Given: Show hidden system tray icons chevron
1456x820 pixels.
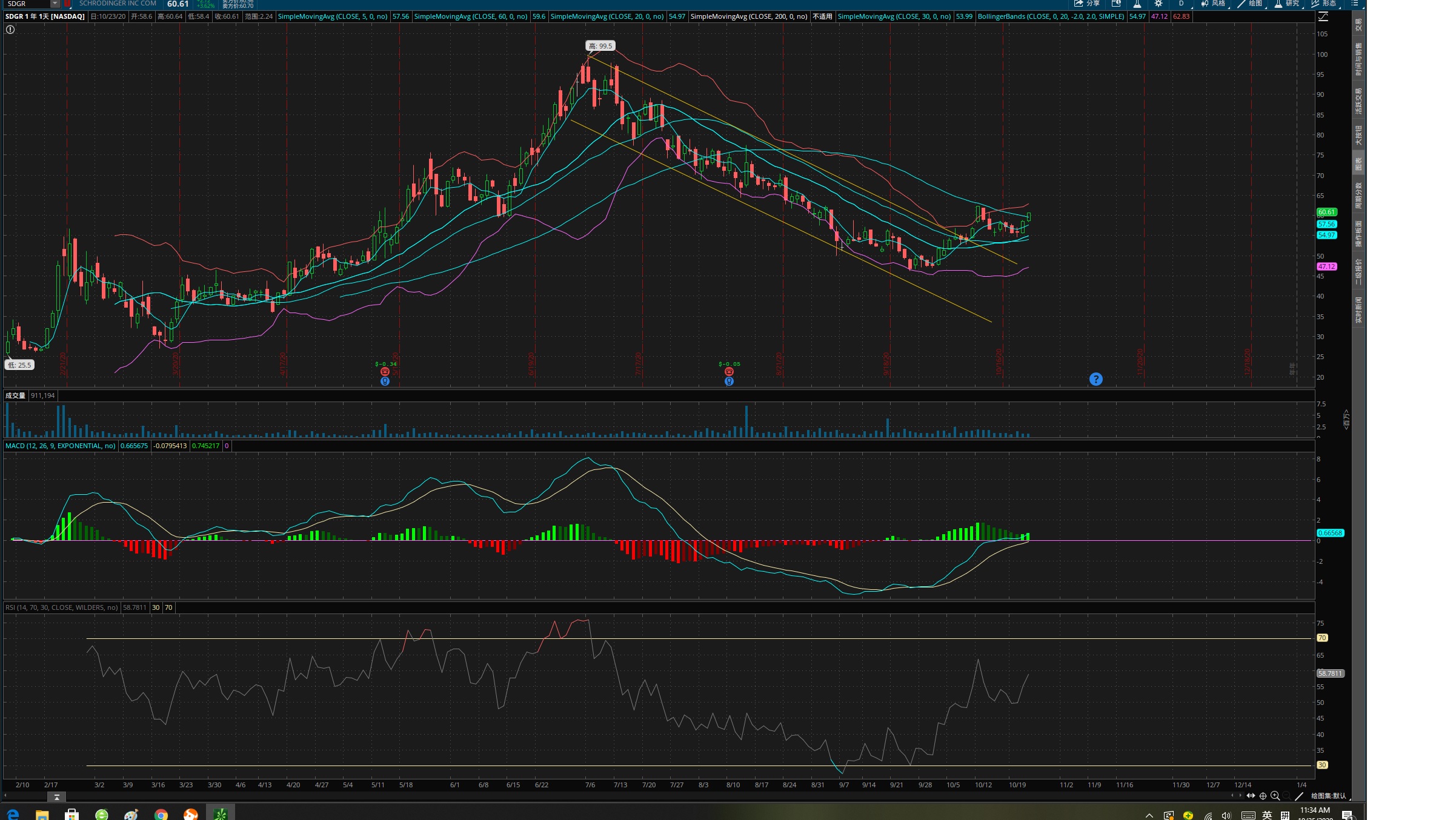Looking at the screenshot, I should [x=1149, y=815].
